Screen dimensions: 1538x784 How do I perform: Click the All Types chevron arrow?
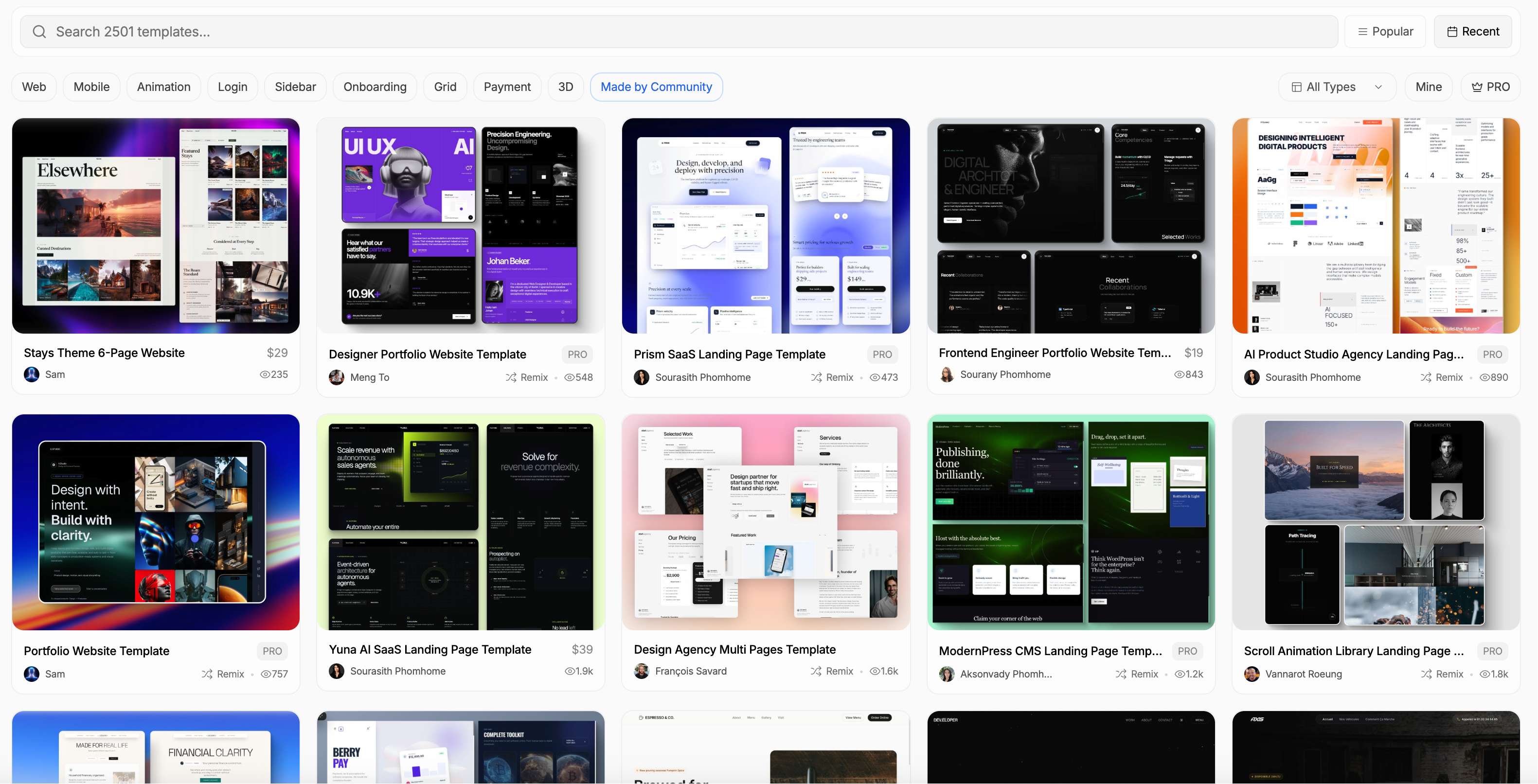(x=1378, y=87)
